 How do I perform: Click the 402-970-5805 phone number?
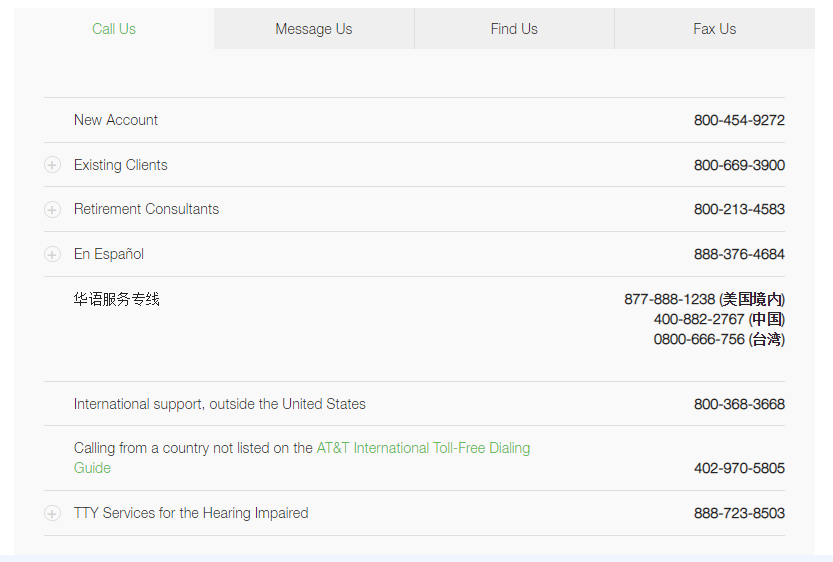tap(739, 468)
